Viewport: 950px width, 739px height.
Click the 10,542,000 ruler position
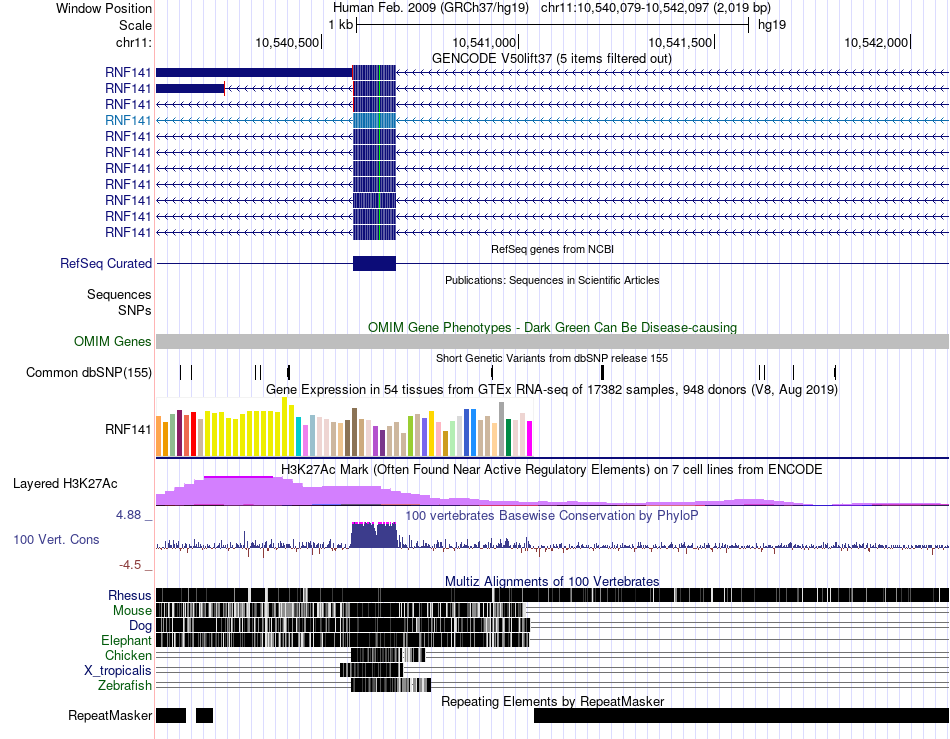[876, 42]
